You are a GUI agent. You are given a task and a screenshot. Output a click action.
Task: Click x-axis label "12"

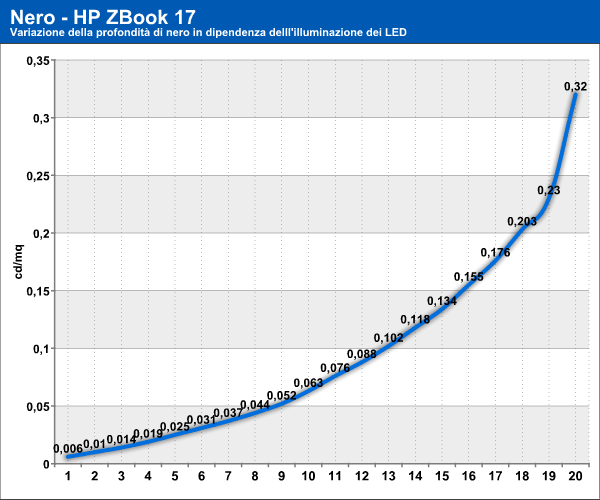(362, 476)
